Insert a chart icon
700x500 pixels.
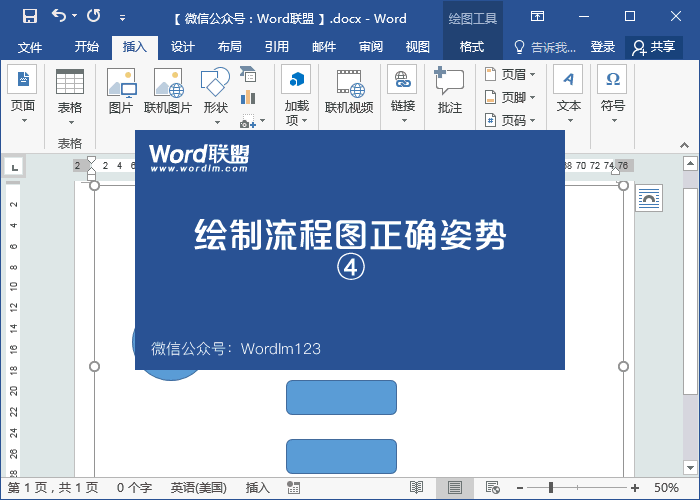coord(248,97)
